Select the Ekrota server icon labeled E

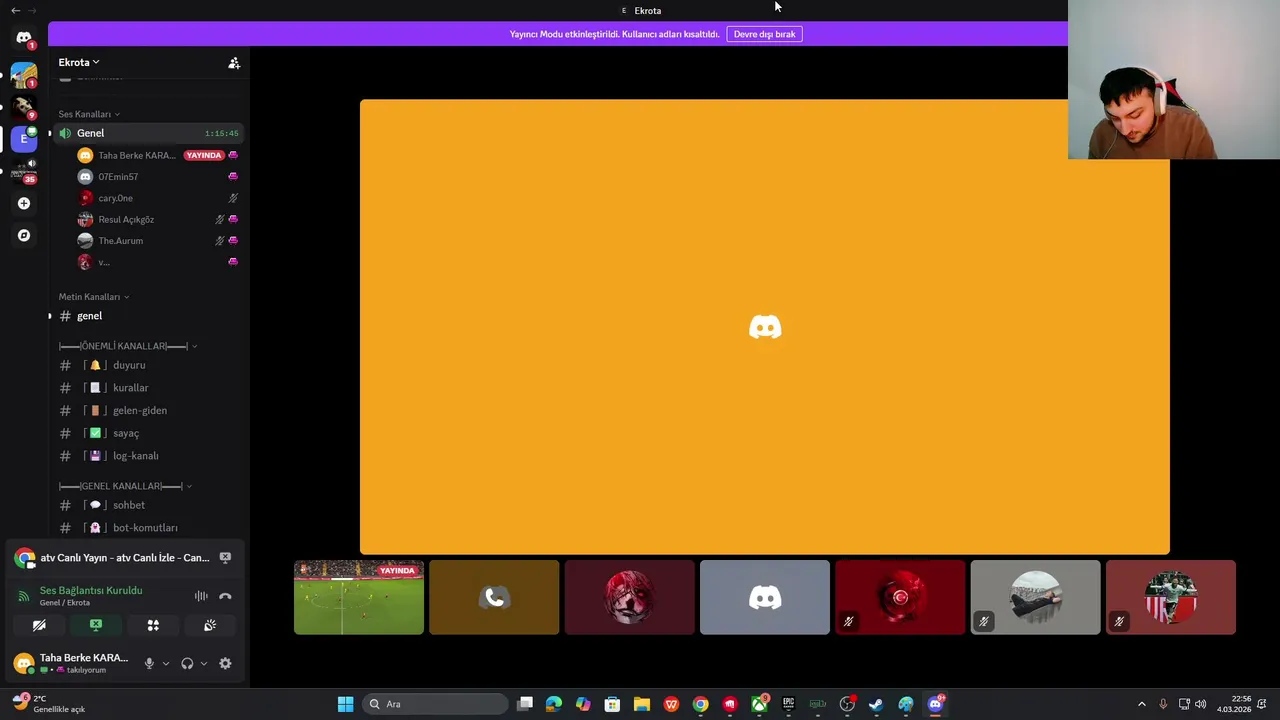[24, 139]
